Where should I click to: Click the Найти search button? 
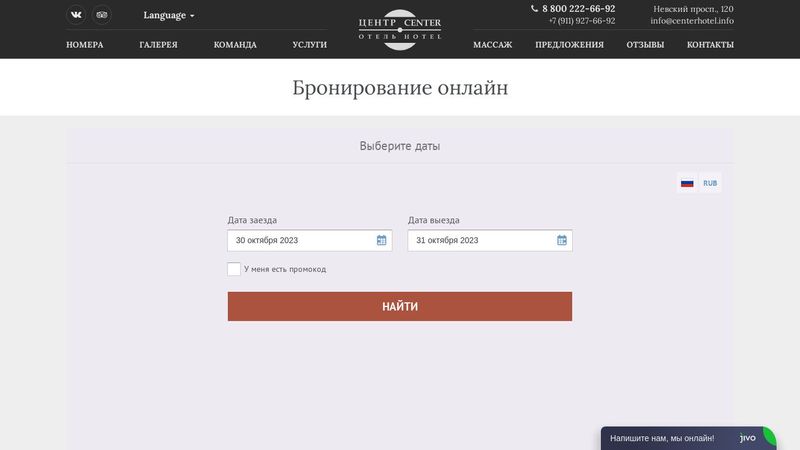(400, 307)
